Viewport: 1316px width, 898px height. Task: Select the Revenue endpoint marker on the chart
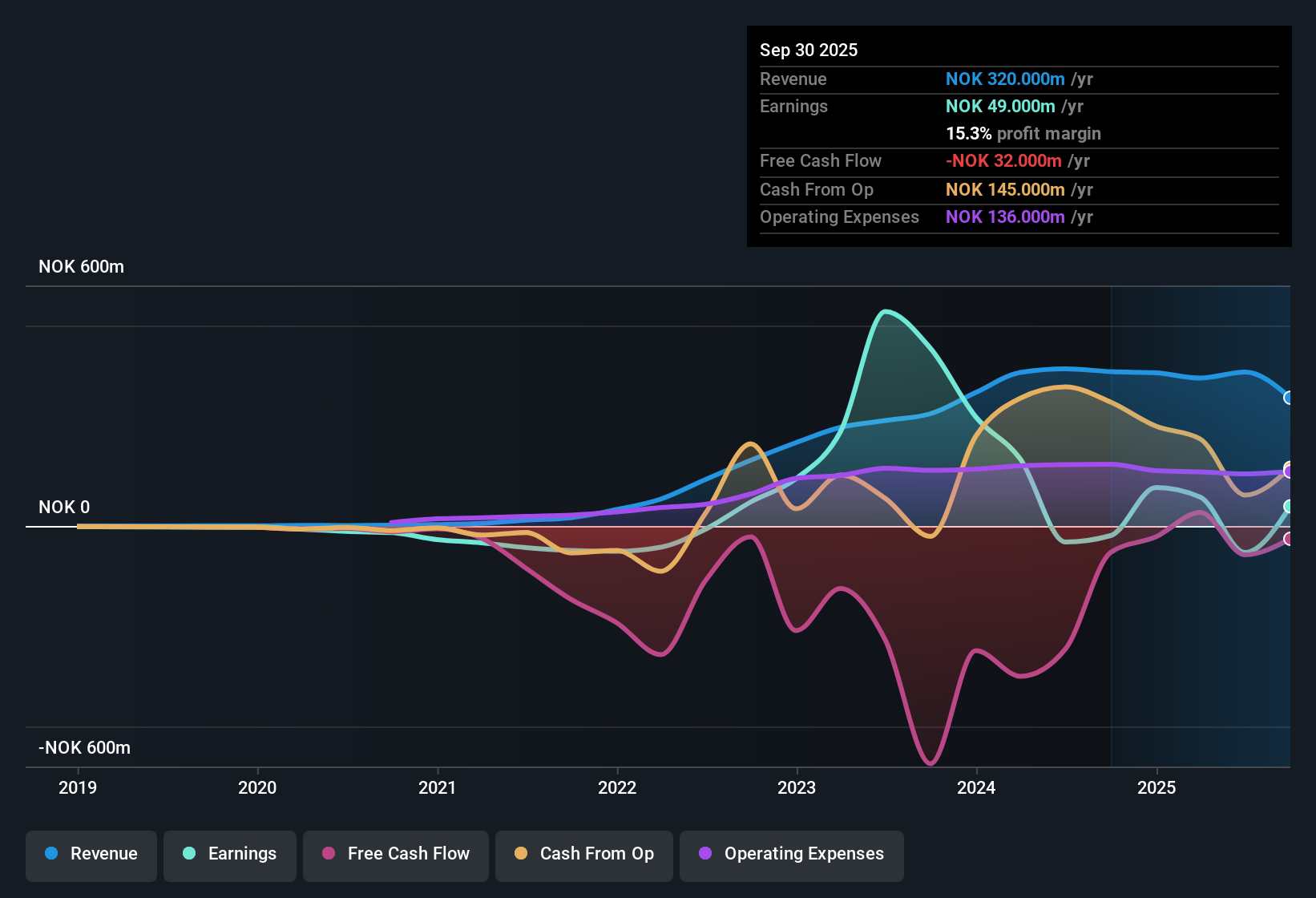pos(1289,397)
